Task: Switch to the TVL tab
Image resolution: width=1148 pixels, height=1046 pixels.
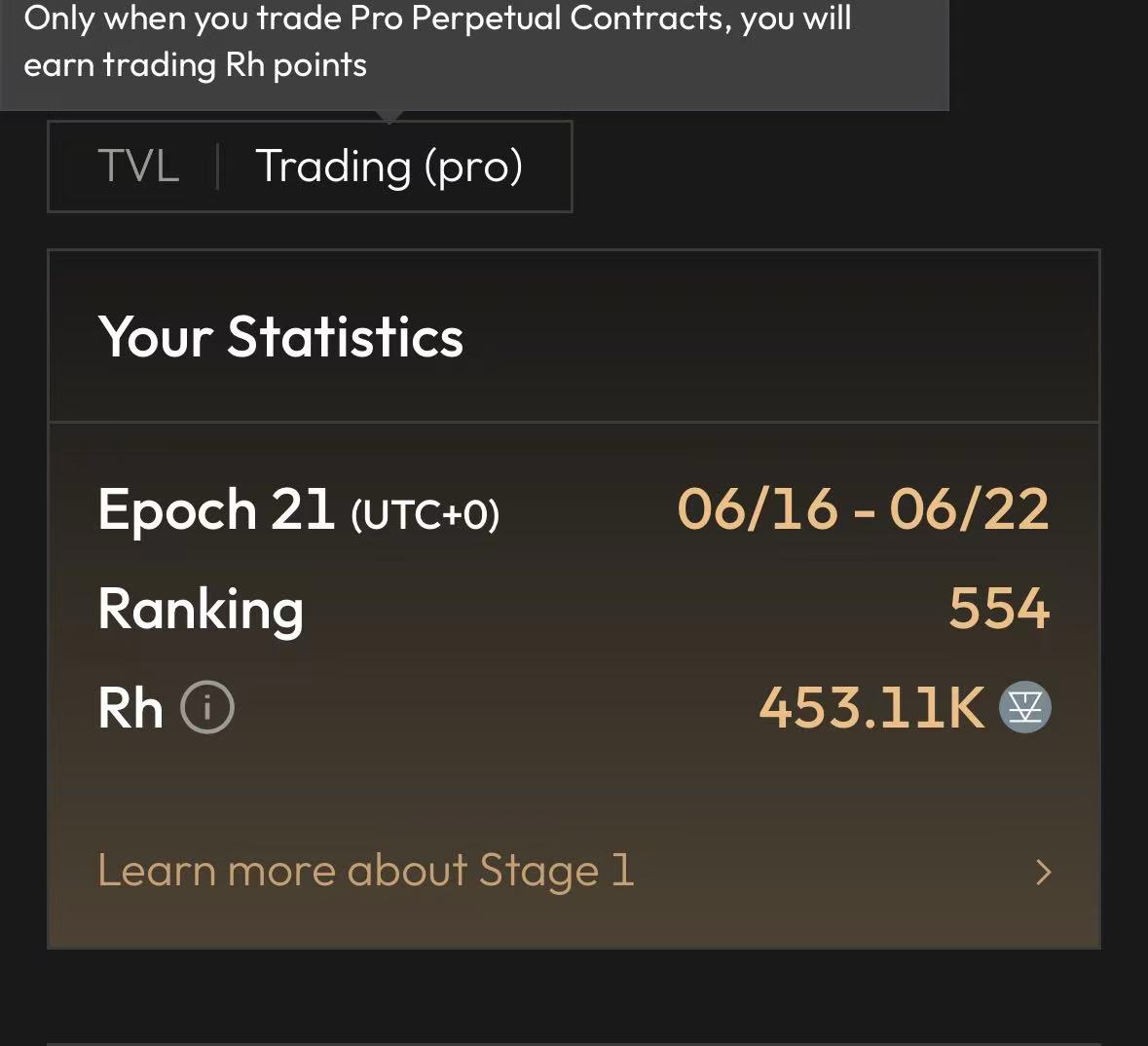Action: (138, 166)
